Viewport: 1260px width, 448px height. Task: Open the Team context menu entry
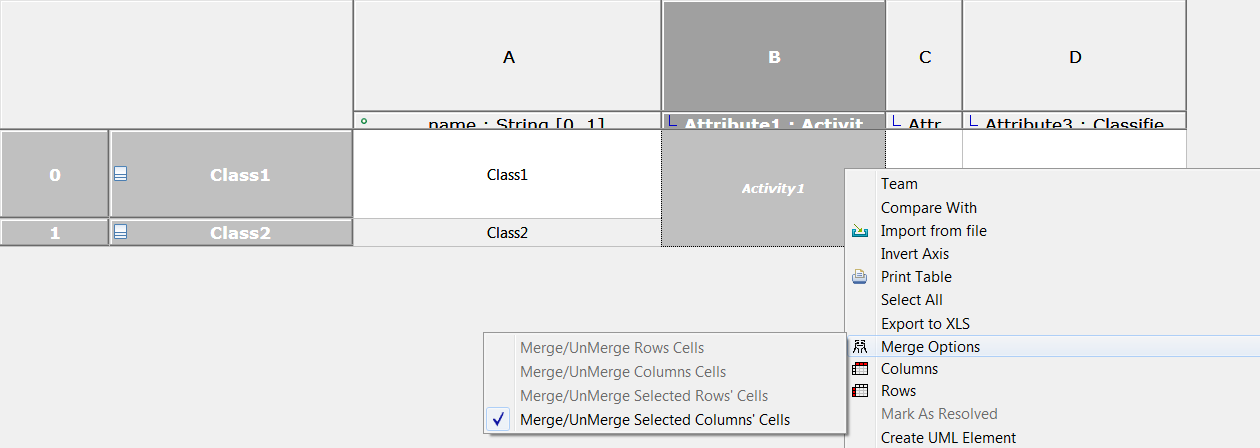1052,184
